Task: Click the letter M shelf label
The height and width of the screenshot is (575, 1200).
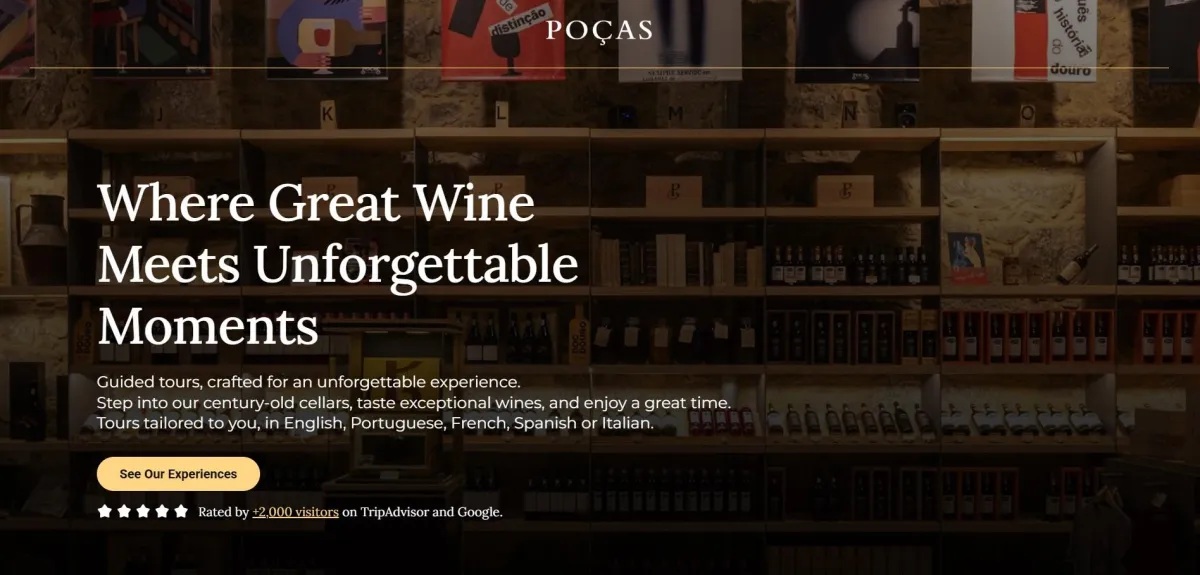Action: 676,113
